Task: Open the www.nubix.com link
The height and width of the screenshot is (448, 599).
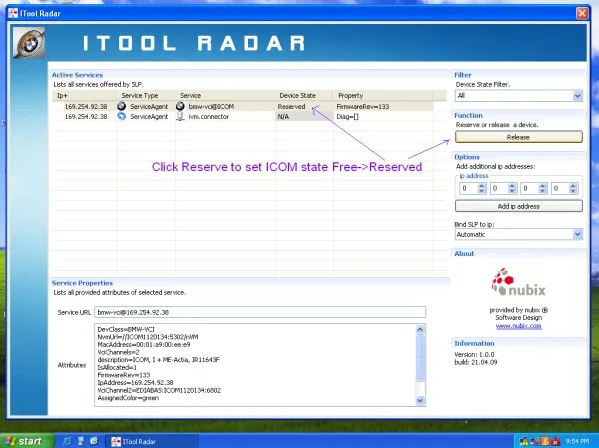Action: tap(518, 326)
